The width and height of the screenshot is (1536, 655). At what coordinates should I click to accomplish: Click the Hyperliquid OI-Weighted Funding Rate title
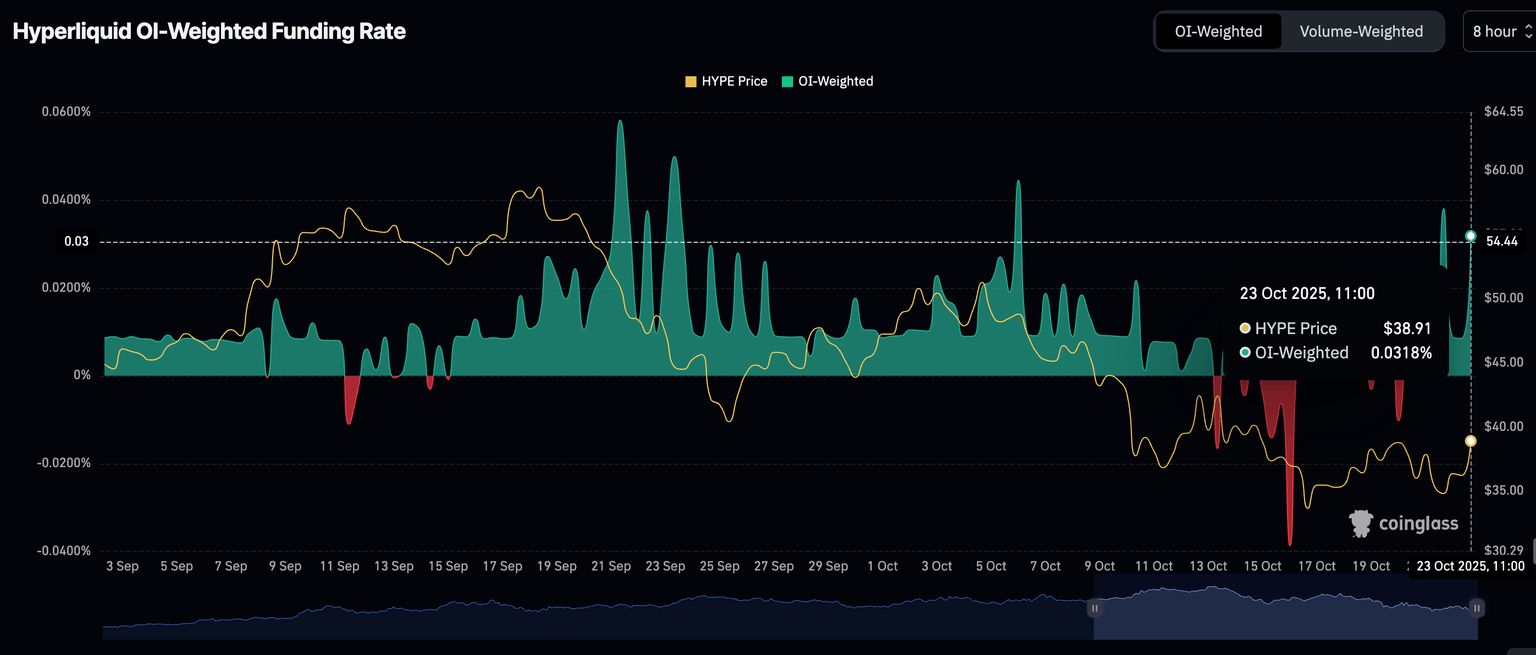(x=209, y=31)
